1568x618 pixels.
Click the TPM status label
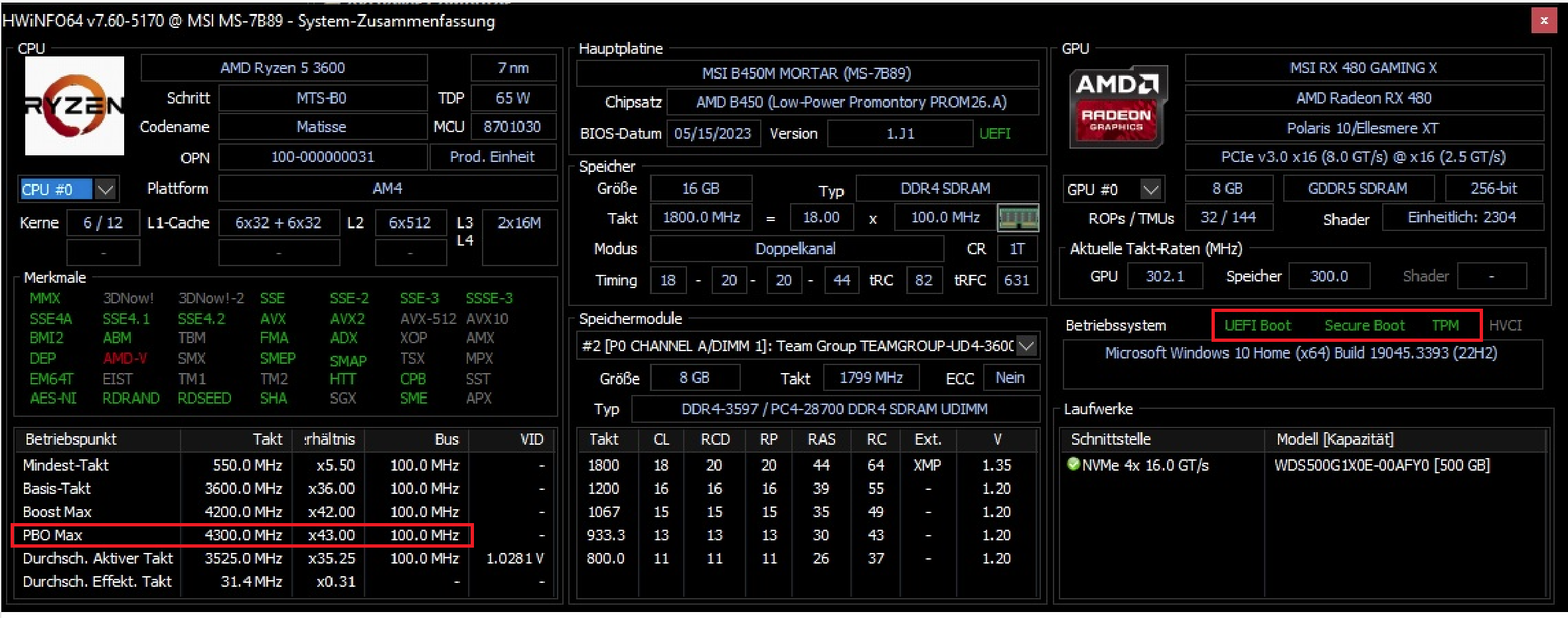pos(1445,325)
